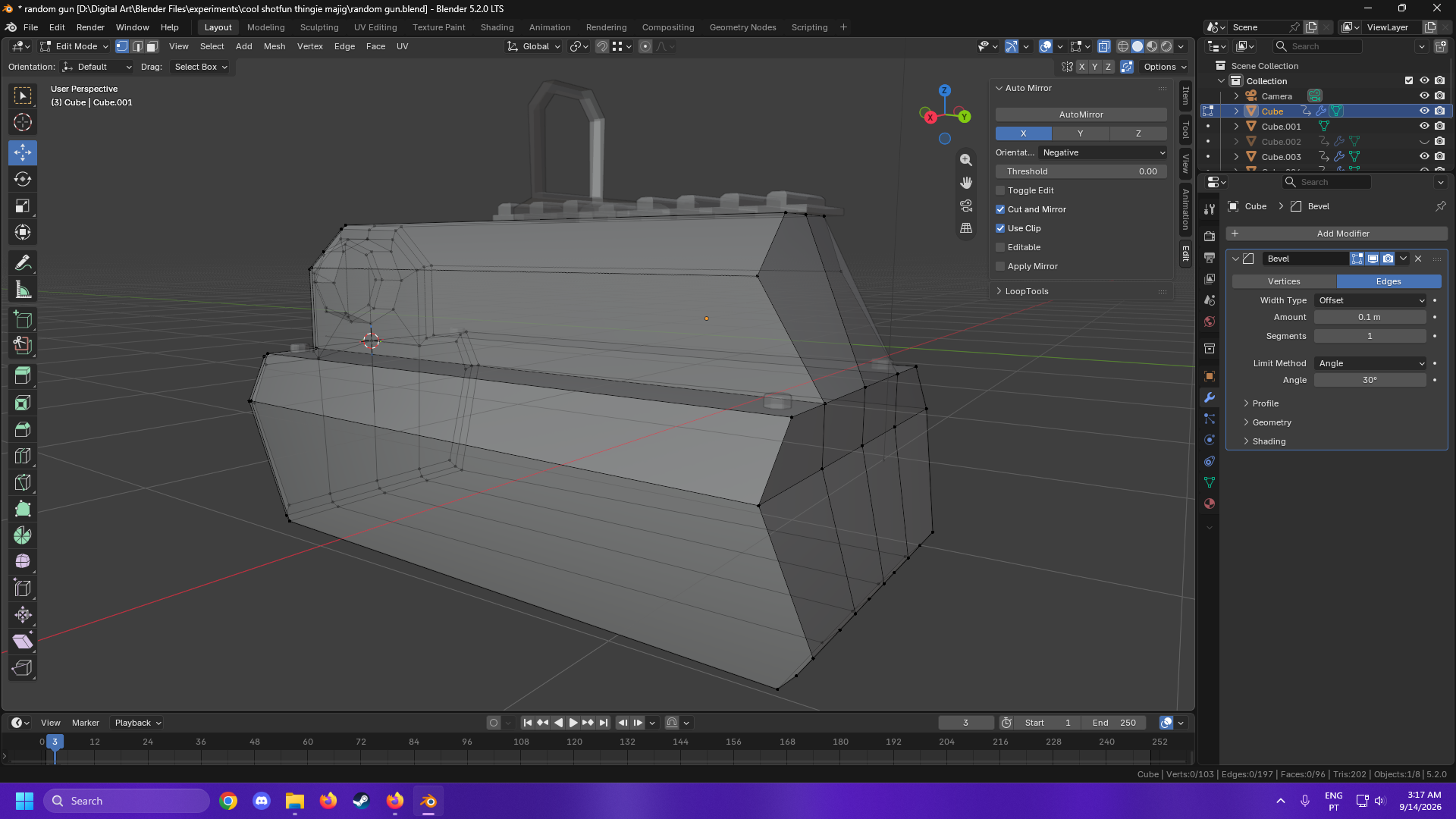The width and height of the screenshot is (1456, 819).
Task: Click the viewport zoom magnifier icon
Action: (966, 160)
